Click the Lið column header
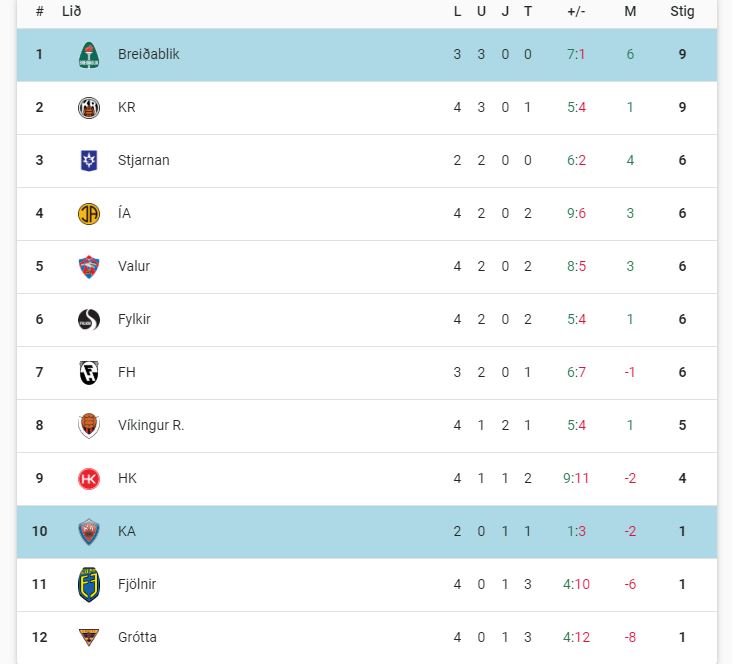The width and height of the screenshot is (732, 664). (71, 12)
